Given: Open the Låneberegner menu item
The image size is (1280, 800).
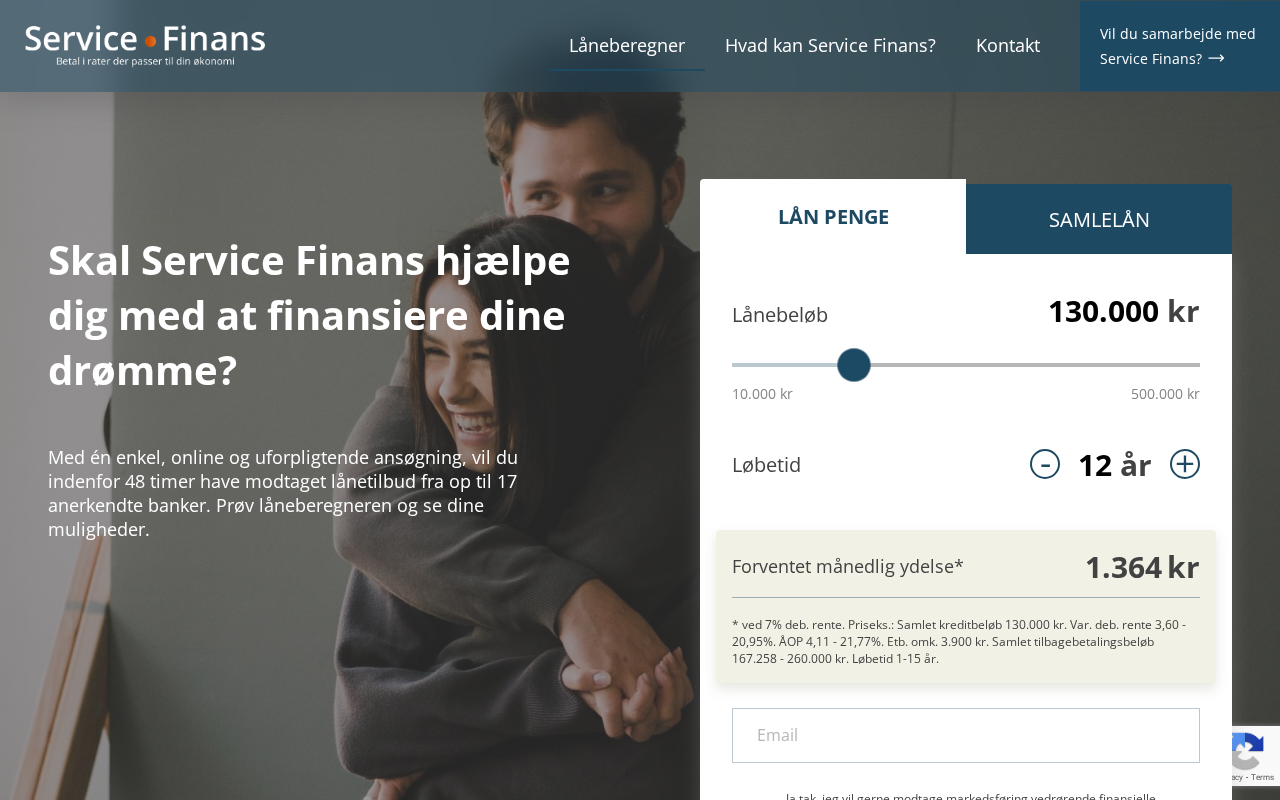Looking at the screenshot, I should 627,45.
